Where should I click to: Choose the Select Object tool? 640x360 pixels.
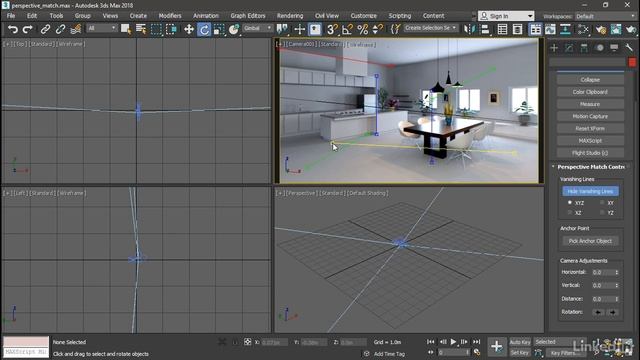(126, 29)
